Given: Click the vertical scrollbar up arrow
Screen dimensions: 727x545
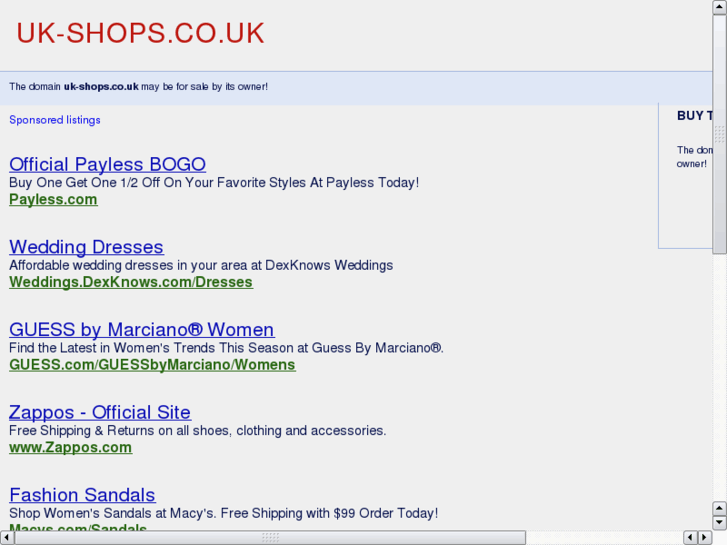Looking at the screenshot, I should 720,7.
